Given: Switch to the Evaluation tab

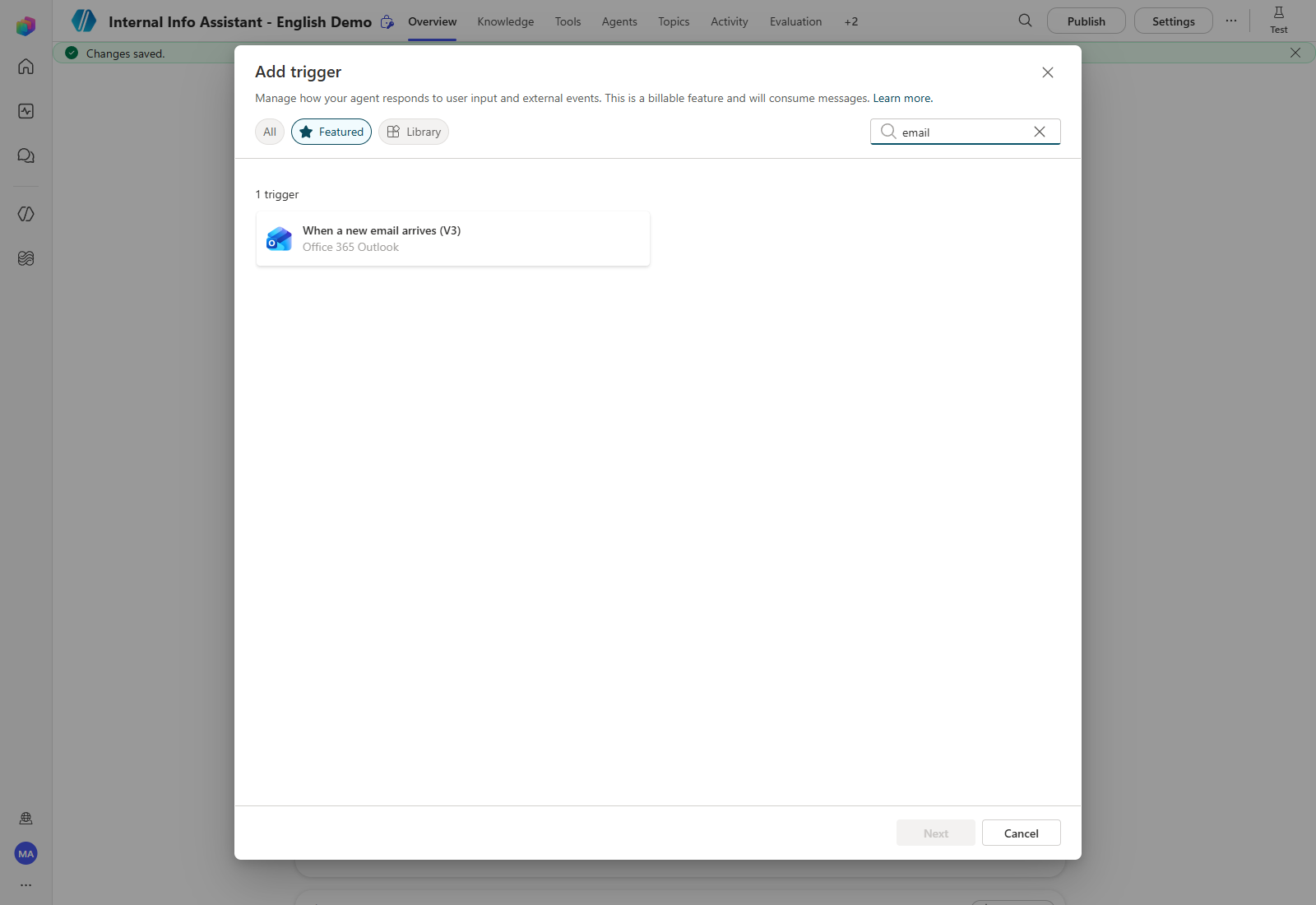Looking at the screenshot, I should 795,21.
